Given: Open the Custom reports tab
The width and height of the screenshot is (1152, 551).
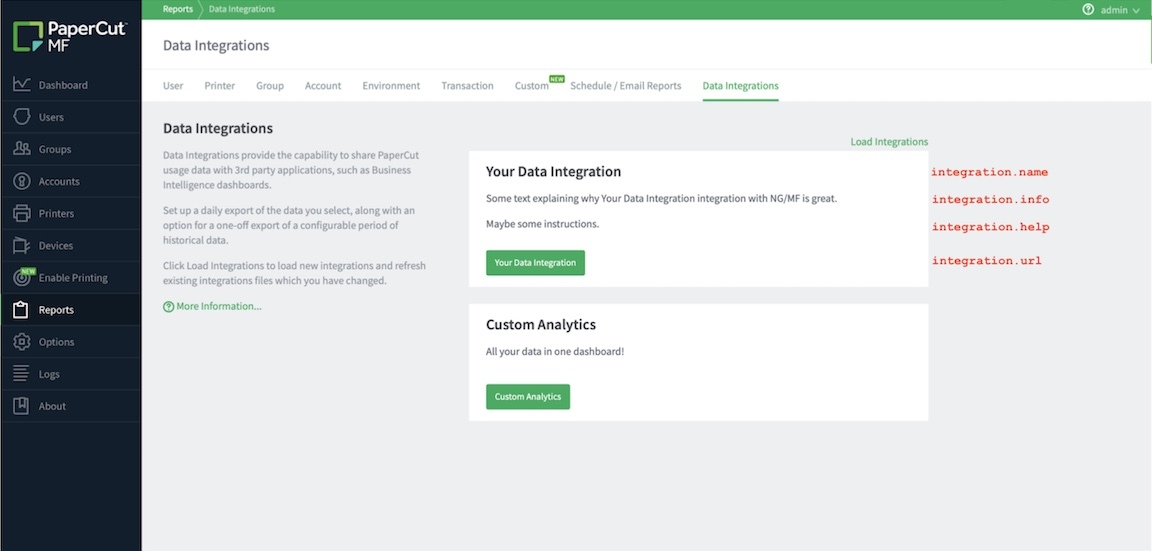Looking at the screenshot, I should pyautogui.click(x=532, y=86).
